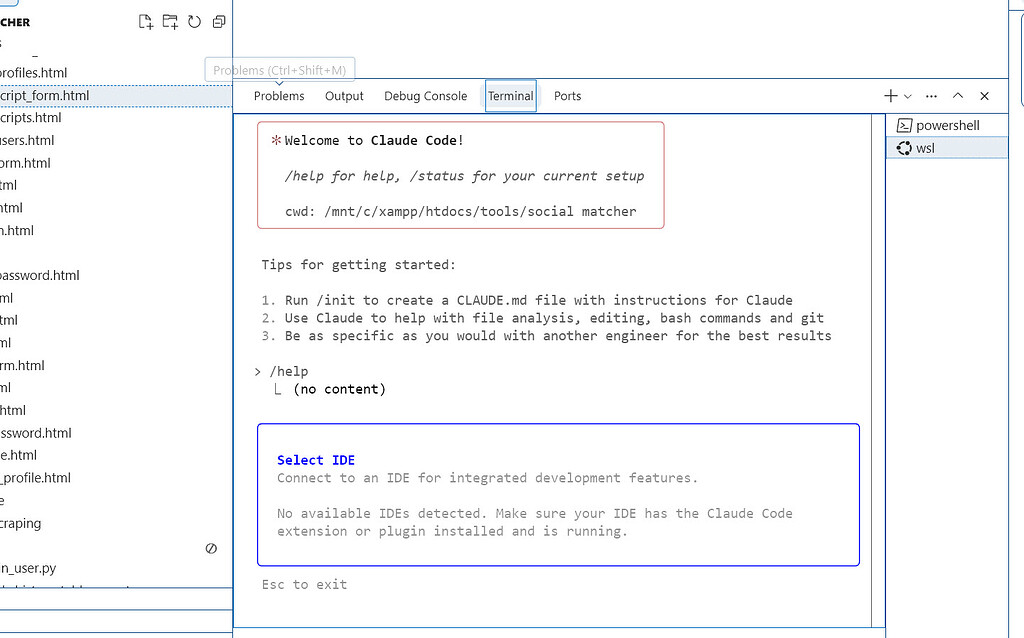
Task: Click the circle-slash icon near the scraping entry
Action: pyautogui.click(x=210, y=548)
